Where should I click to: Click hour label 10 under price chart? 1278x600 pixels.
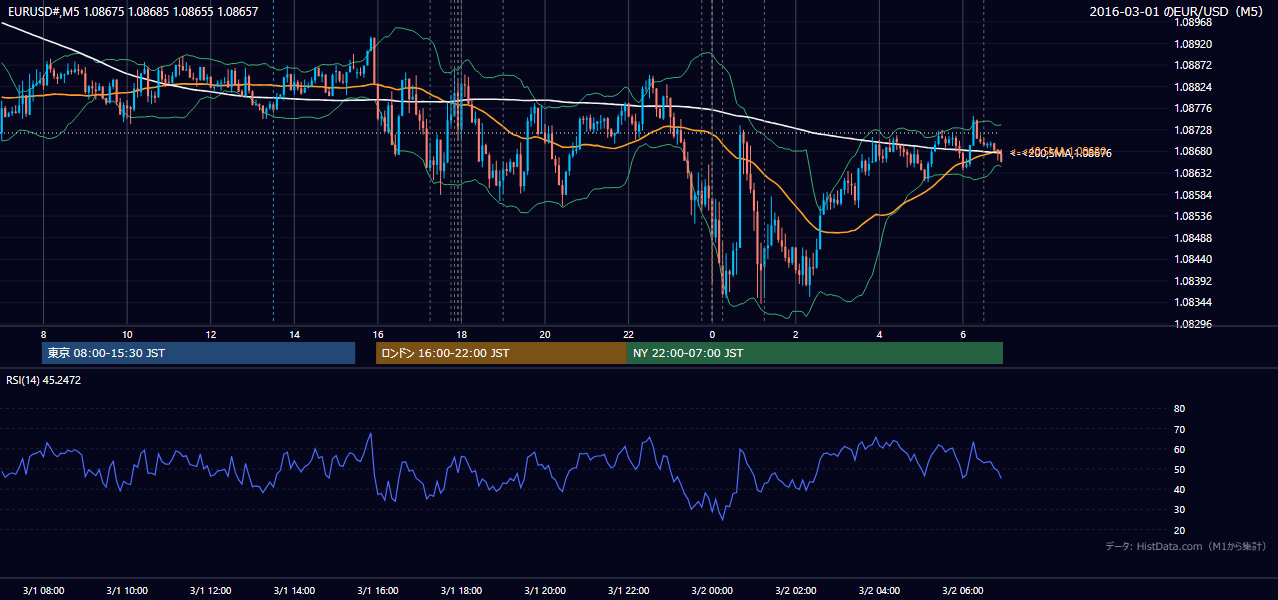[x=127, y=334]
